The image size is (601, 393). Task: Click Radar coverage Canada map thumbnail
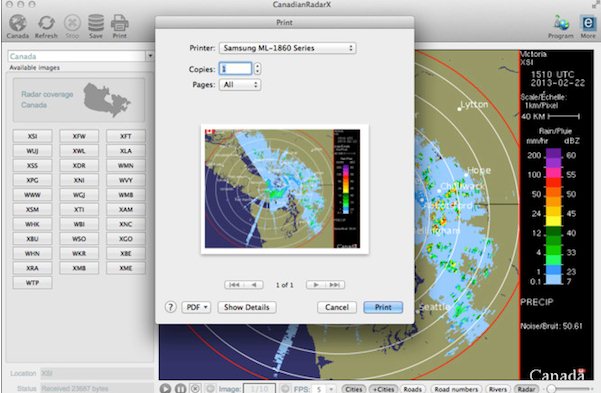pyautogui.click(x=79, y=100)
